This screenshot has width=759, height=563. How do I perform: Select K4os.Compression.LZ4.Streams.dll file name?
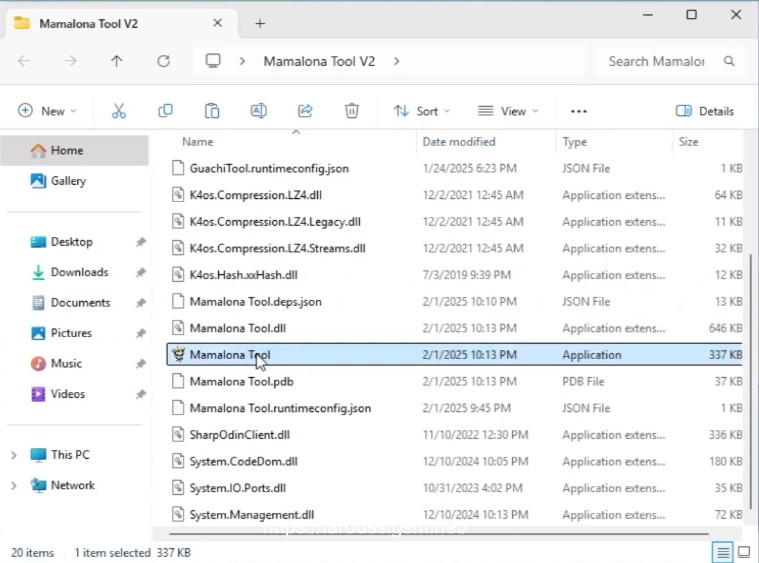click(277, 248)
